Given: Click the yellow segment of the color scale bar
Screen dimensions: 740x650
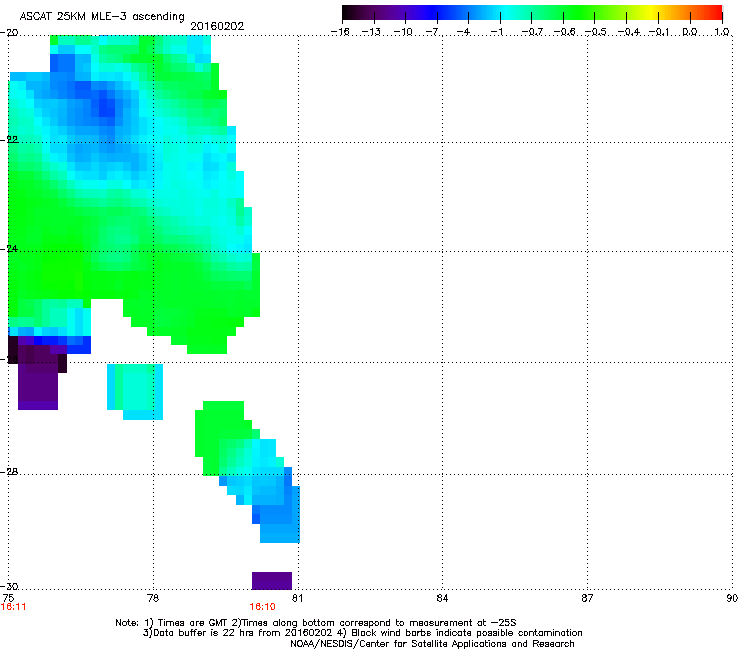Looking at the screenshot, I should [x=651, y=13].
